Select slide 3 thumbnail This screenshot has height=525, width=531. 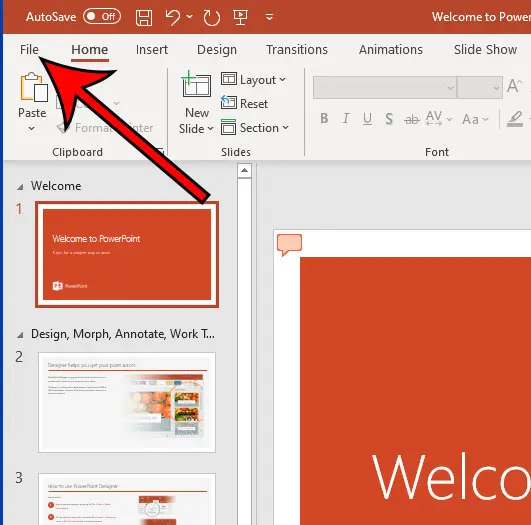tap(127, 499)
